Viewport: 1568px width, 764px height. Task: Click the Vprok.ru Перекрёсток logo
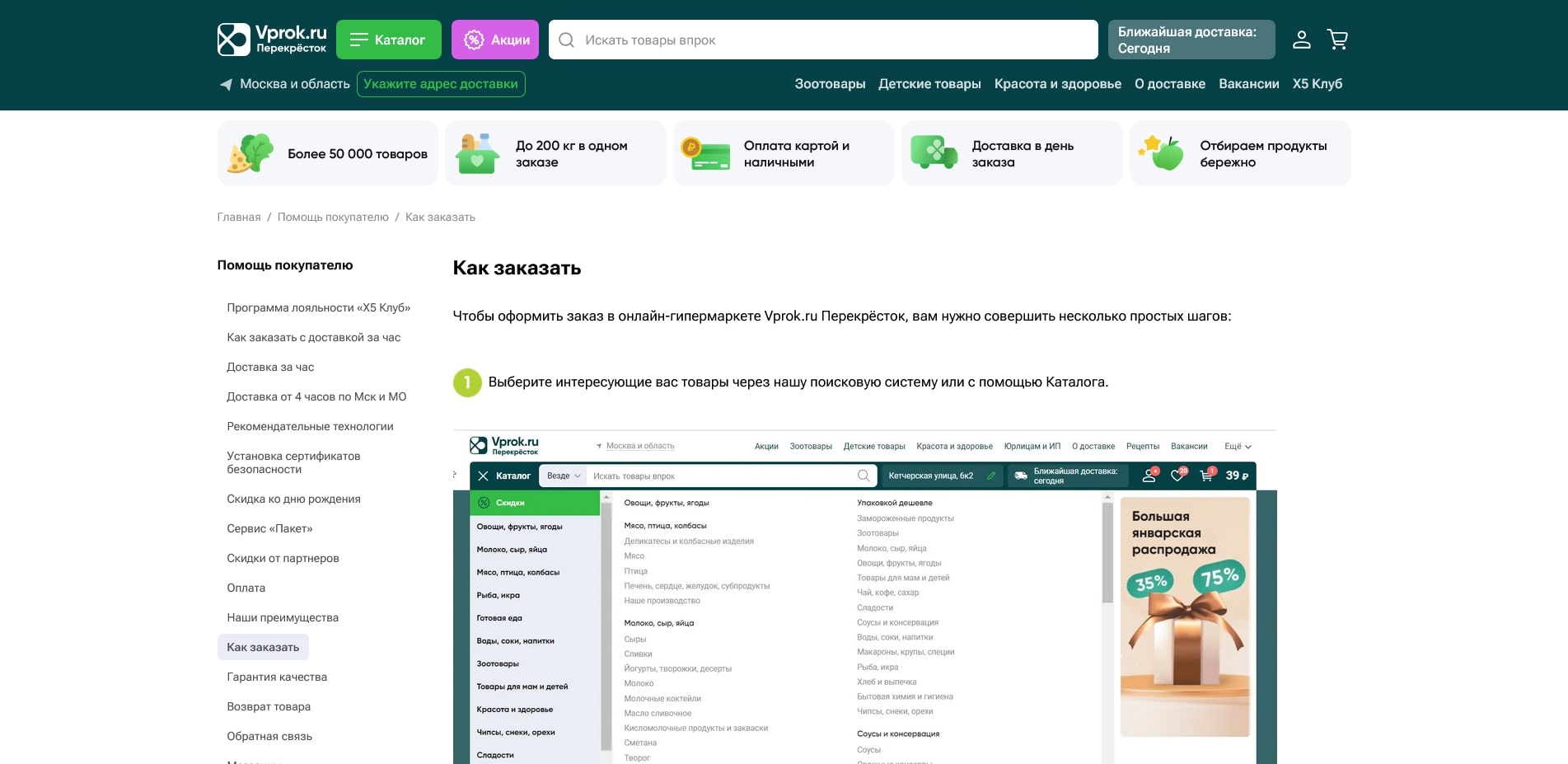(272, 40)
